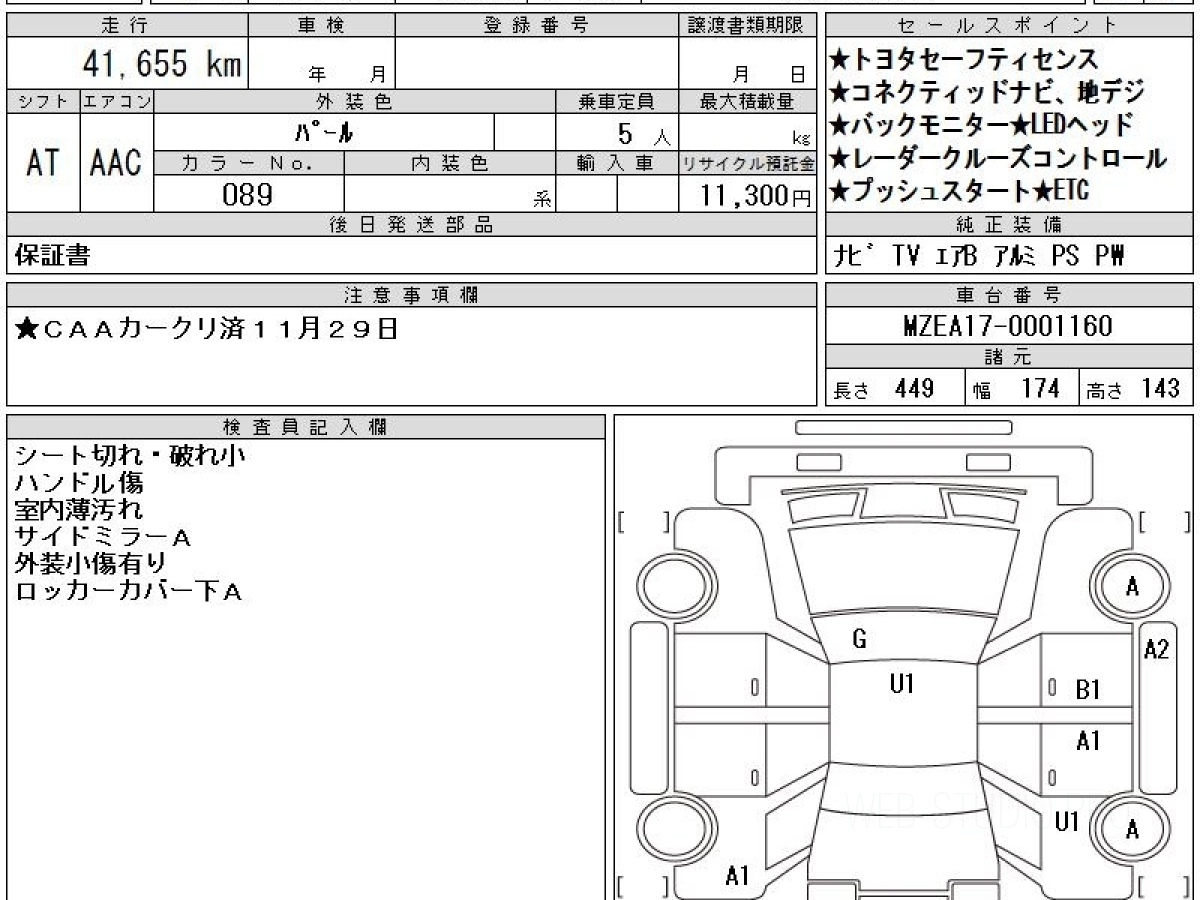
Task: Click the G mark on the windshield diagram
Action: [x=860, y=640]
